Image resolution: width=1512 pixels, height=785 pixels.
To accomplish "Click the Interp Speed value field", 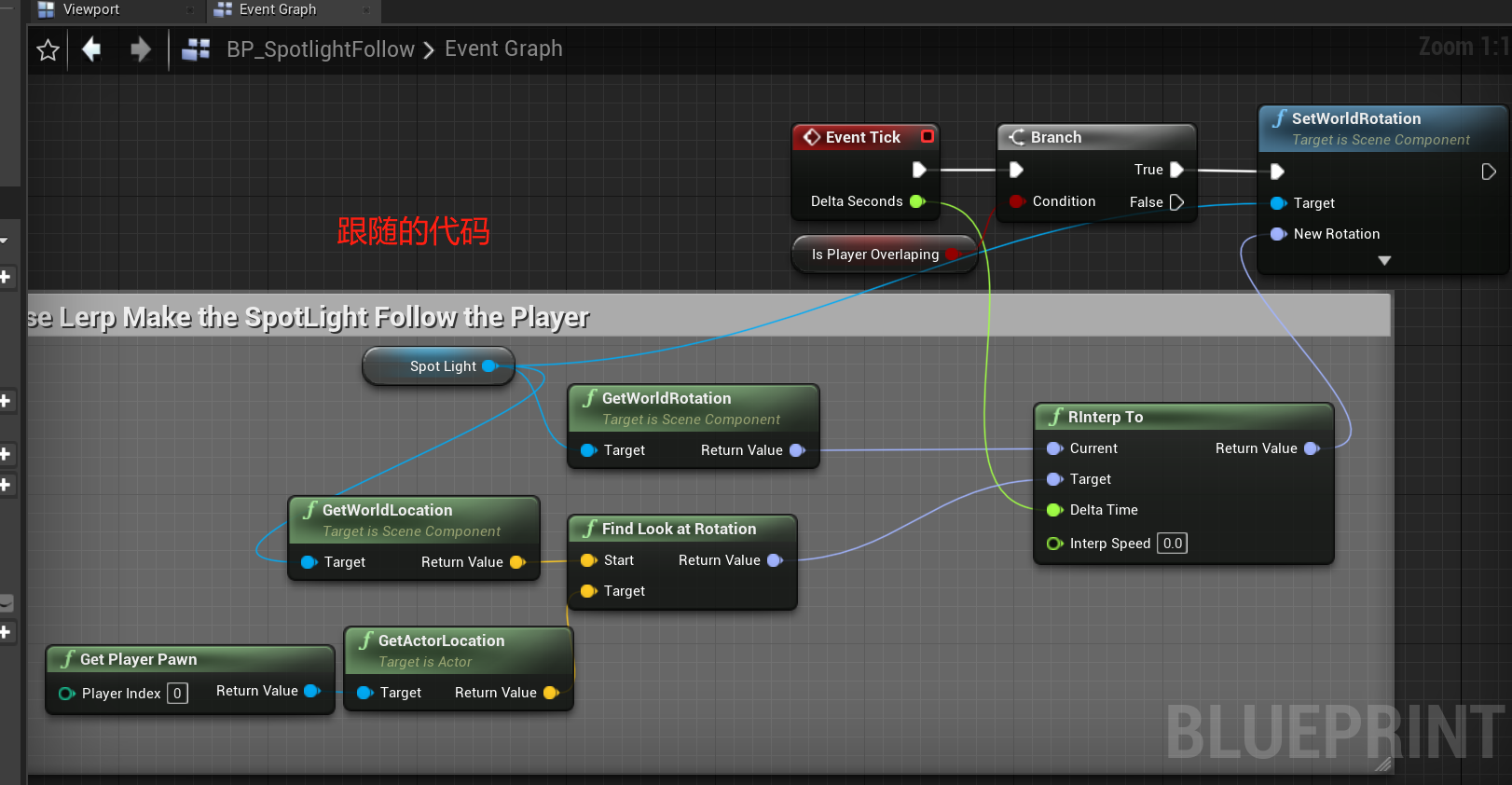I will [x=1172, y=544].
